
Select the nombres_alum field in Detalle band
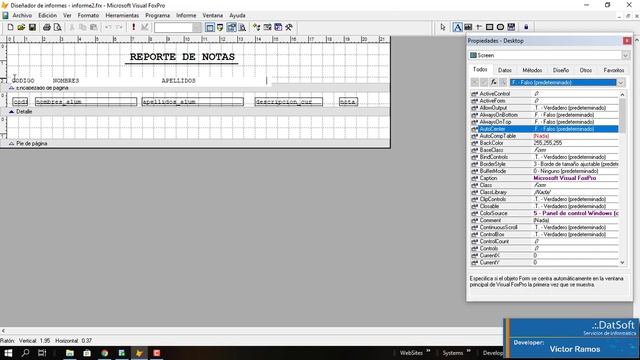(86, 102)
